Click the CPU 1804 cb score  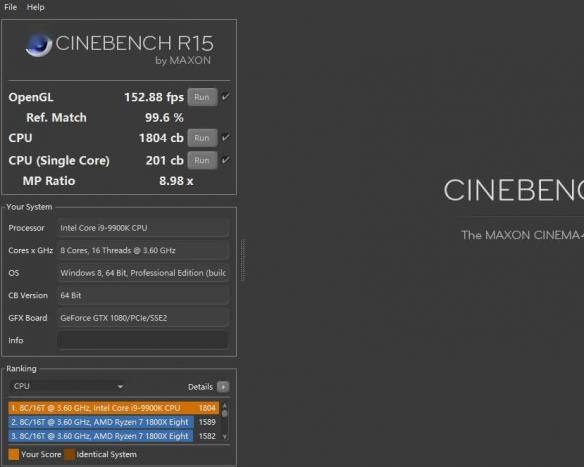161,138
